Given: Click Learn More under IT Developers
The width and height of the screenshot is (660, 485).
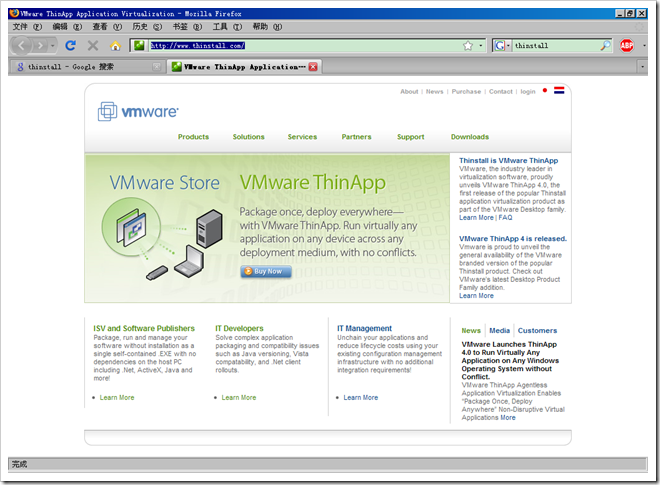Looking at the screenshot, I should 239,397.
